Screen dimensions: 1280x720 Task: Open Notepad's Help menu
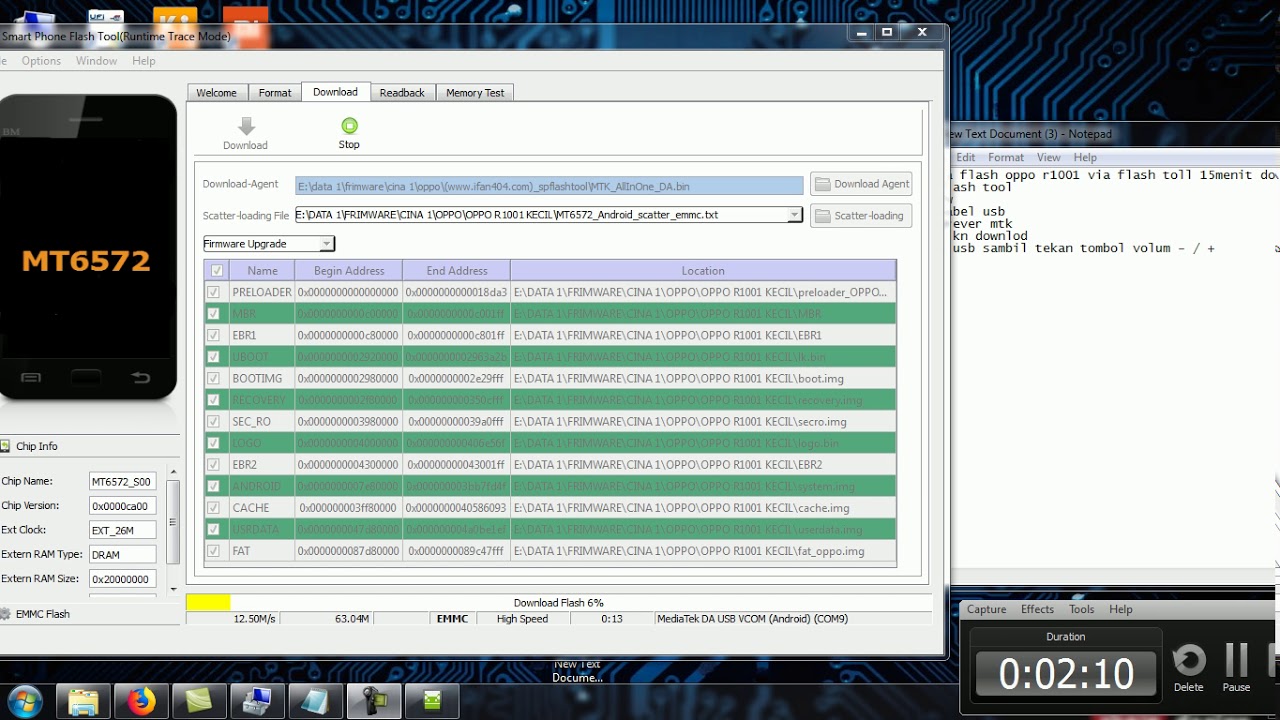(x=1085, y=157)
